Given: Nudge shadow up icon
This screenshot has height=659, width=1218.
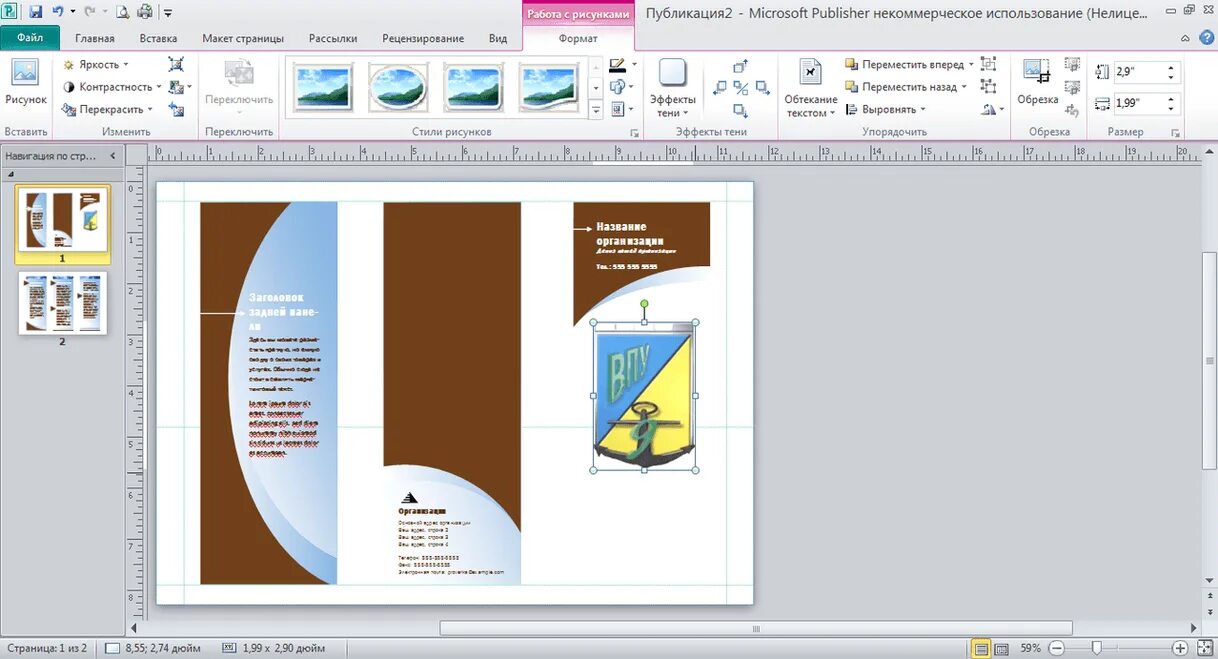Looking at the screenshot, I should click(741, 66).
